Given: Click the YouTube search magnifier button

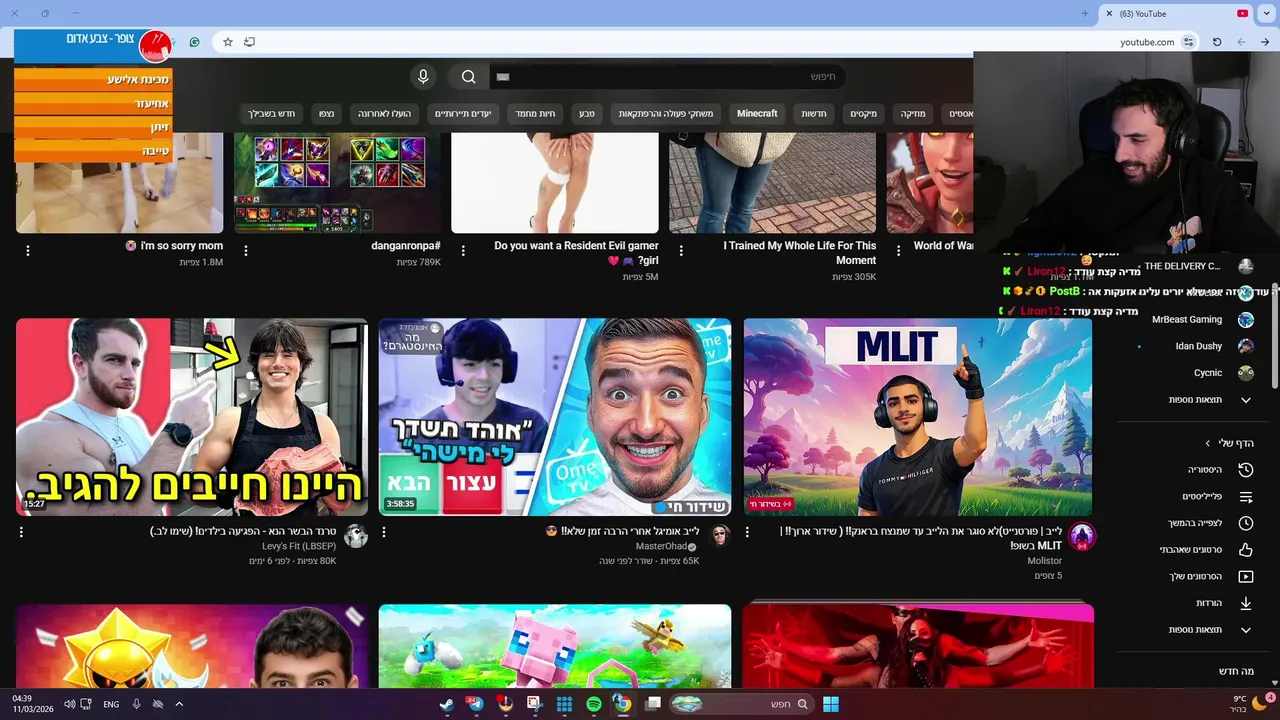Looking at the screenshot, I should click(469, 77).
